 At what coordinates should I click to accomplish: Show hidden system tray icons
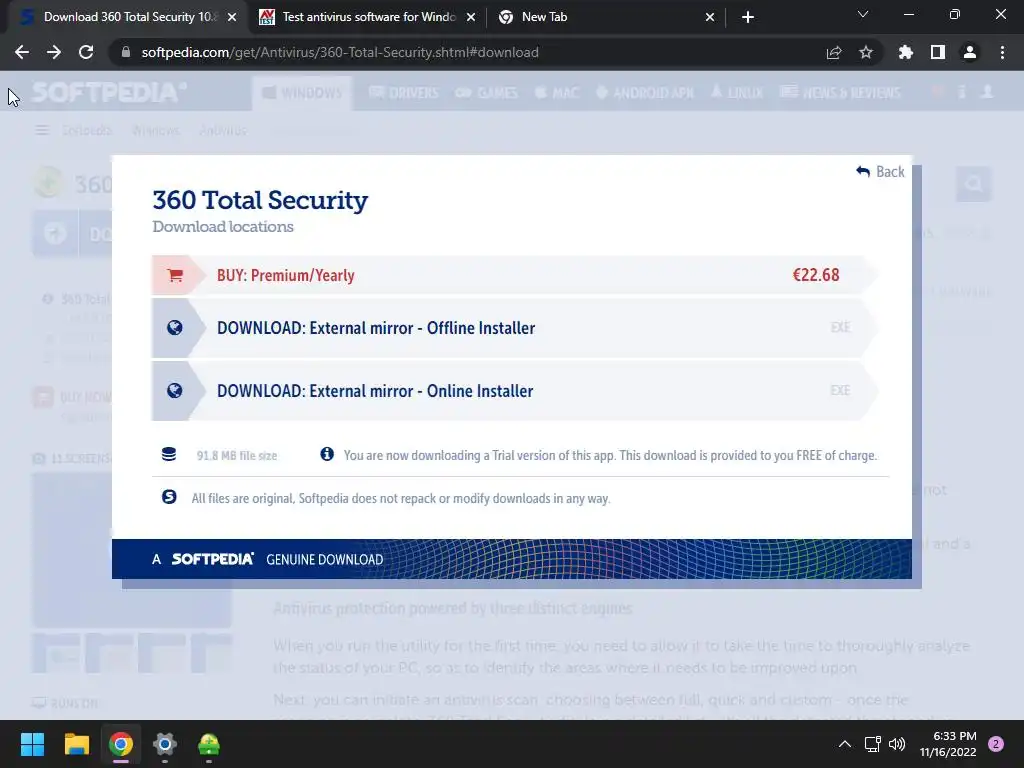point(844,744)
